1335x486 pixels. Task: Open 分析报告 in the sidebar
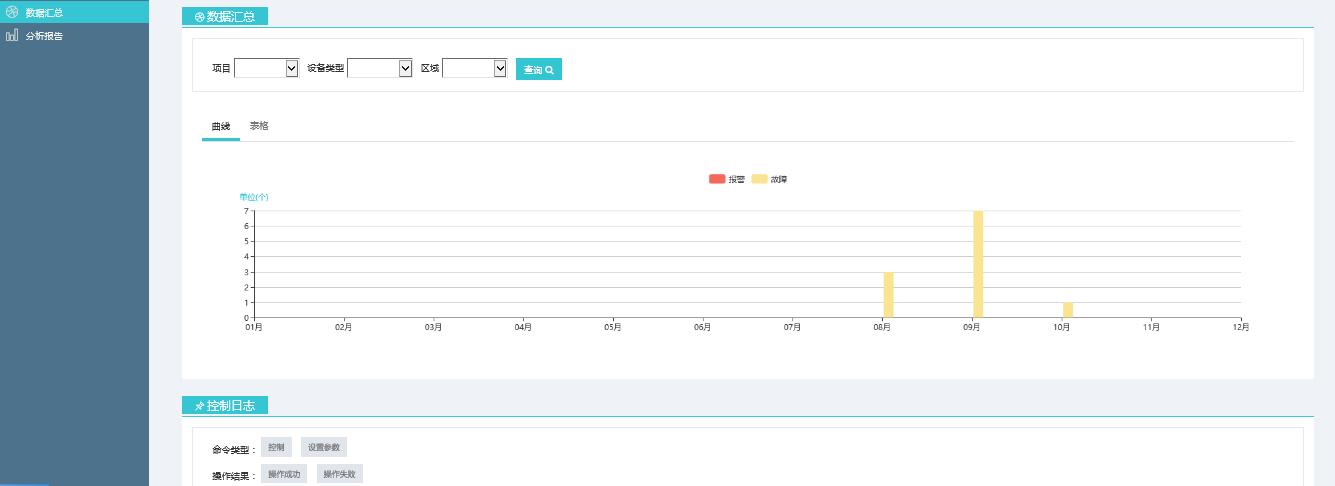click(x=44, y=35)
